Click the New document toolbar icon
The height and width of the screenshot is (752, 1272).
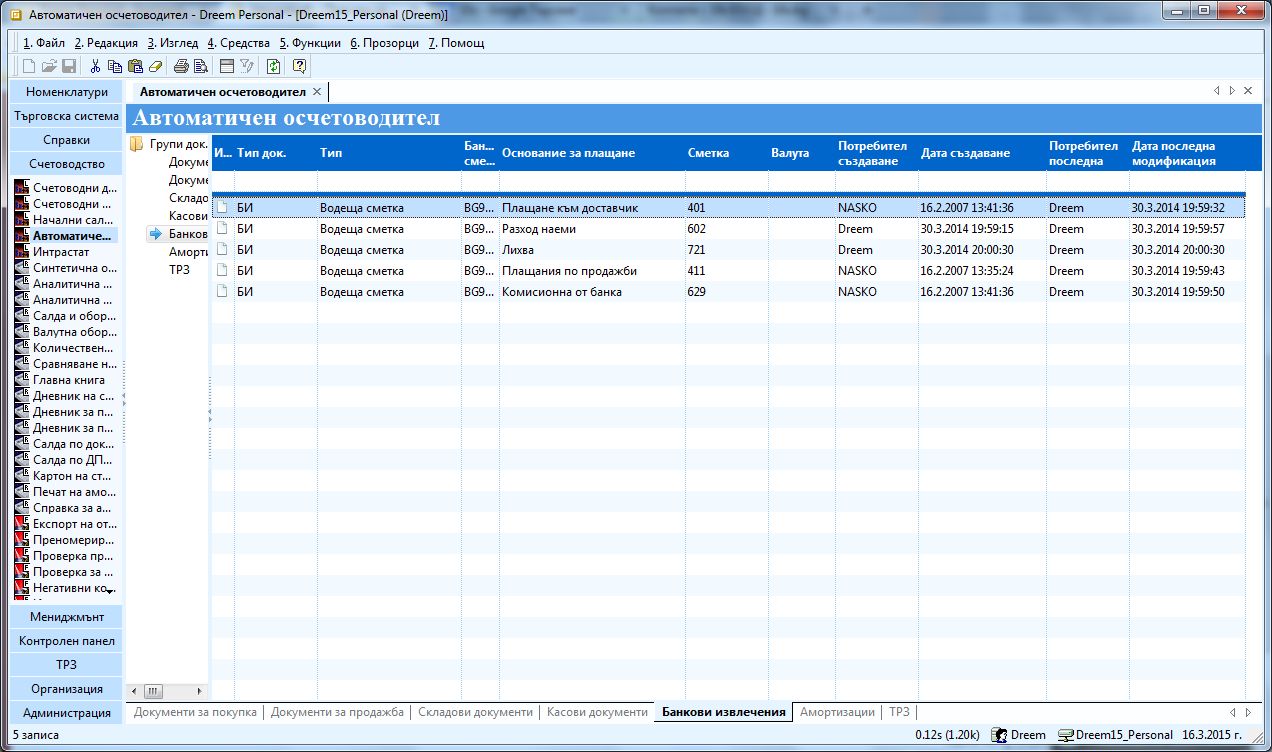[x=29, y=66]
